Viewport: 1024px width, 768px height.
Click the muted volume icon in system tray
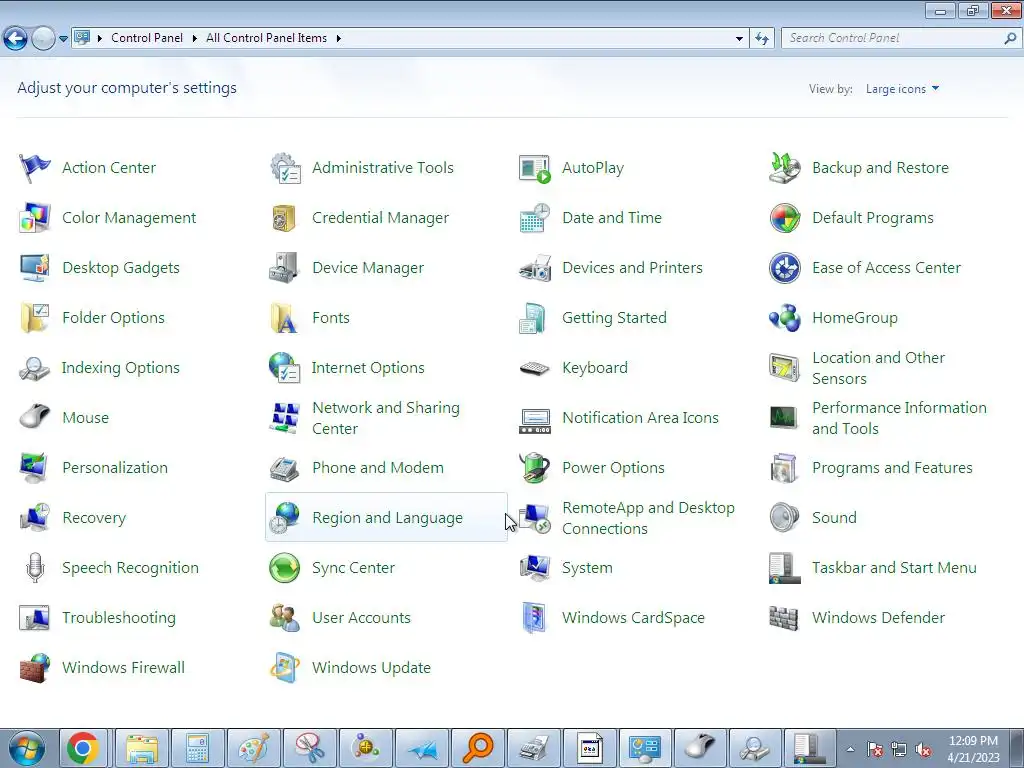923,750
